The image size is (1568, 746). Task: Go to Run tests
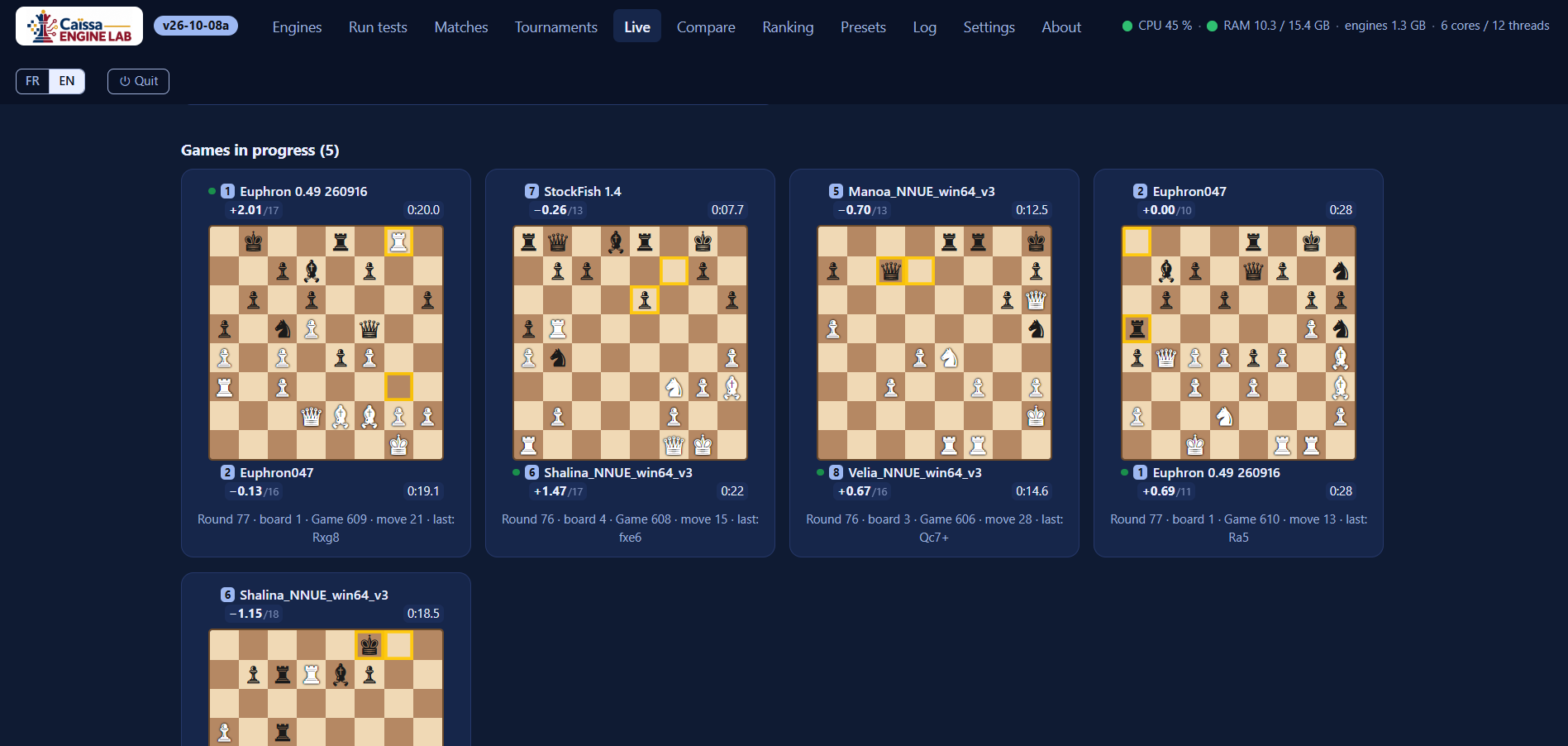click(378, 26)
